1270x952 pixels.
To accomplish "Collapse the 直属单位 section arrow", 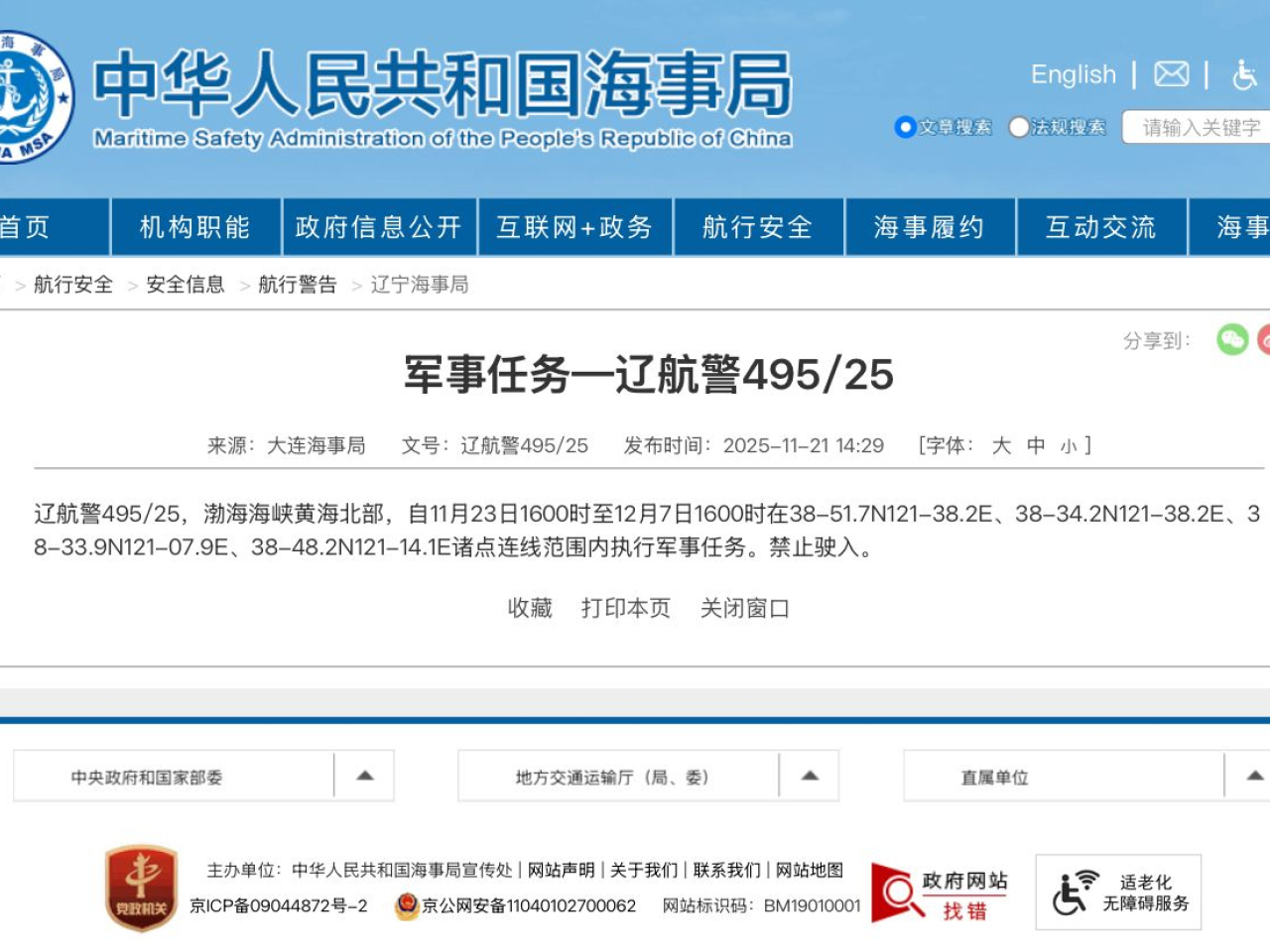I will tap(1256, 776).
